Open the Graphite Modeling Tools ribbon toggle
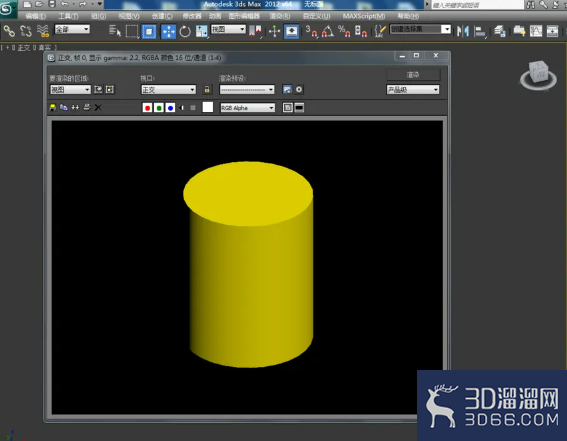This screenshot has width=567, height=441. [x=519, y=31]
